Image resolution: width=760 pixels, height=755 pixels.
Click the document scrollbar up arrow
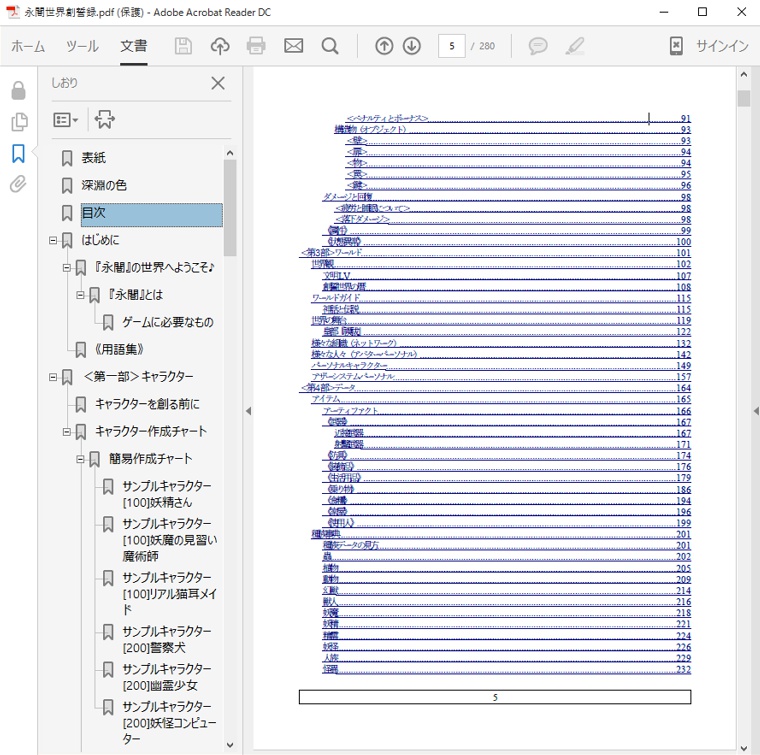pos(744,75)
